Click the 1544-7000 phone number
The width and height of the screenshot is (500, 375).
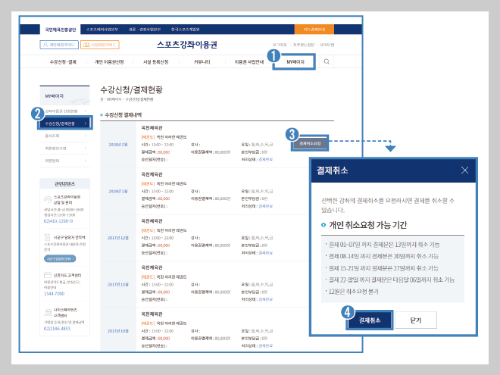click(54, 294)
